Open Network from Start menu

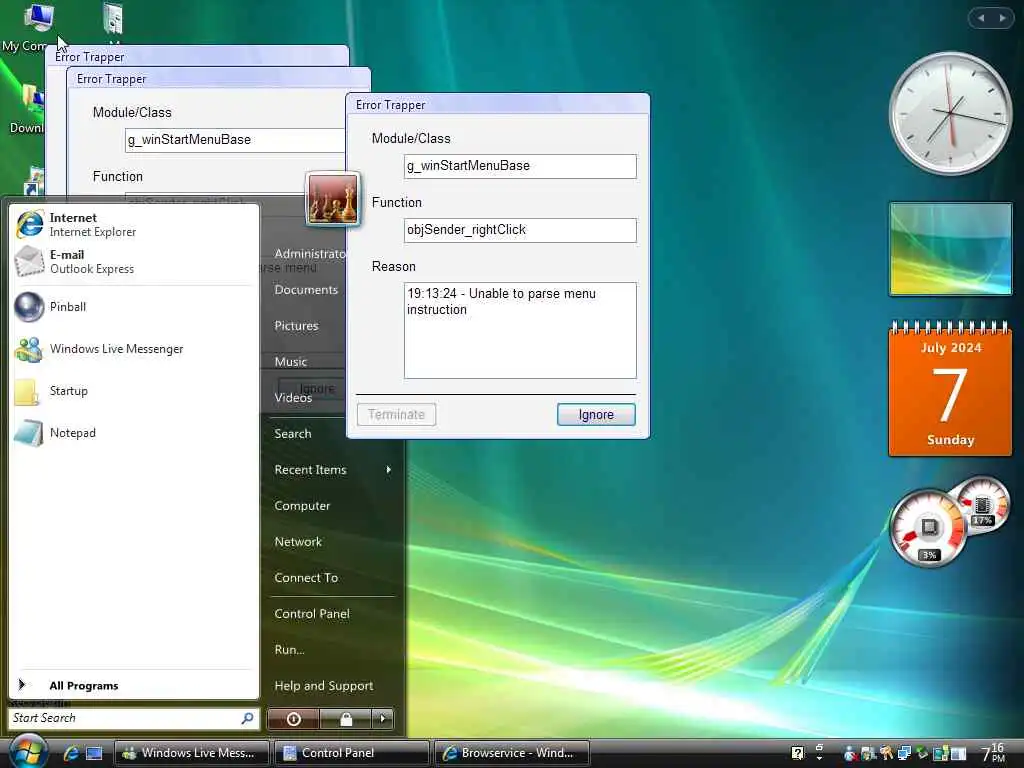(298, 541)
